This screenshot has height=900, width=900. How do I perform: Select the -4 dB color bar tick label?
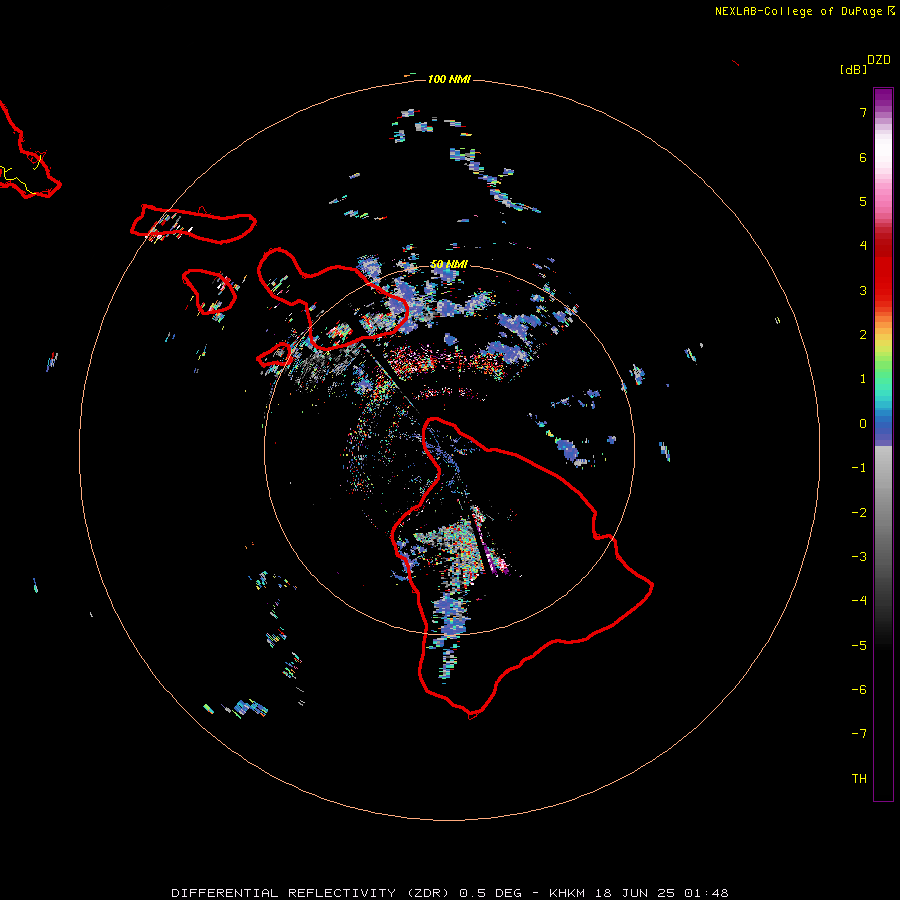pos(859,601)
